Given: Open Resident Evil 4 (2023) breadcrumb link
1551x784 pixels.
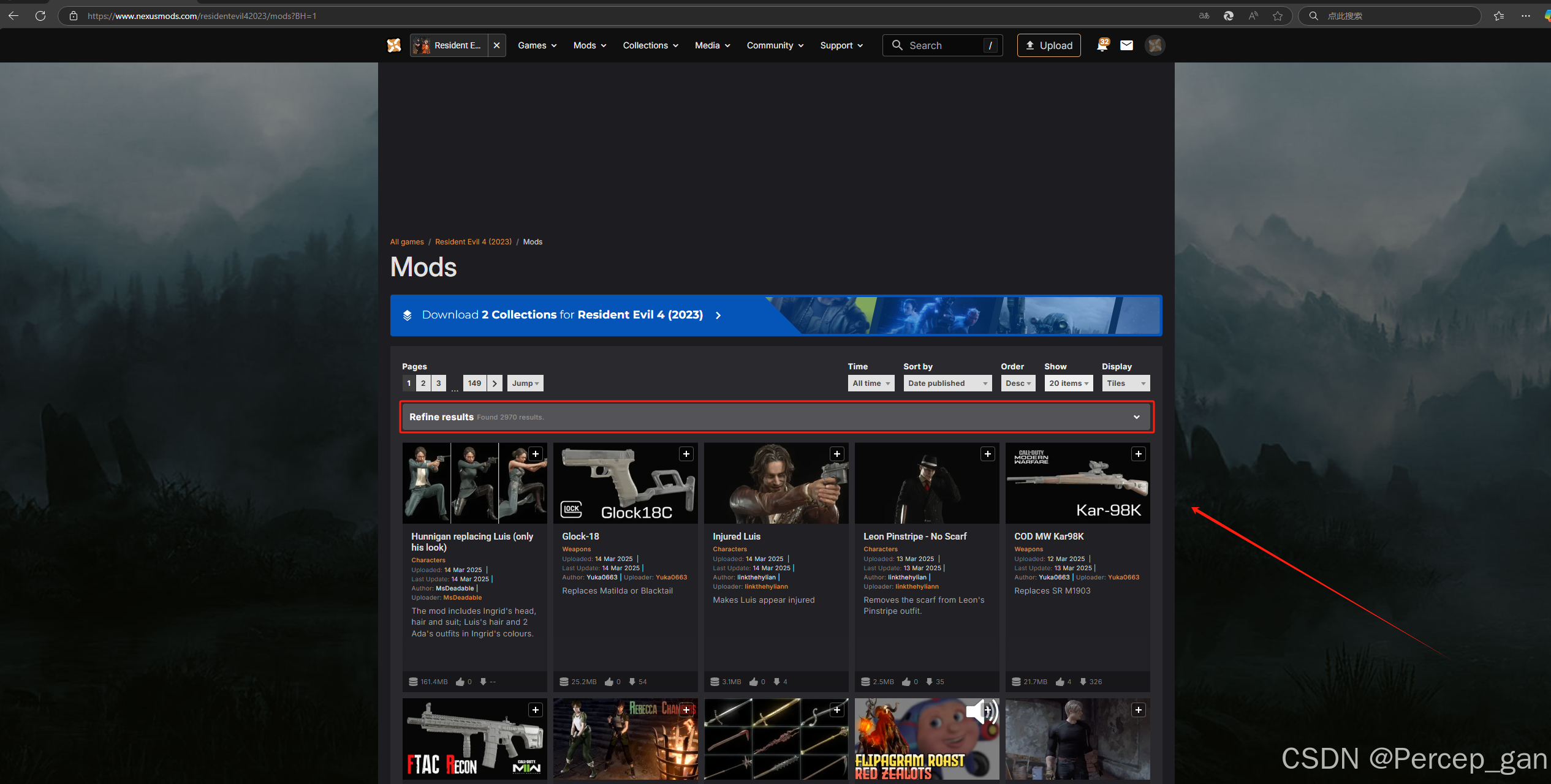Looking at the screenshot, I should tap(473, 242).
